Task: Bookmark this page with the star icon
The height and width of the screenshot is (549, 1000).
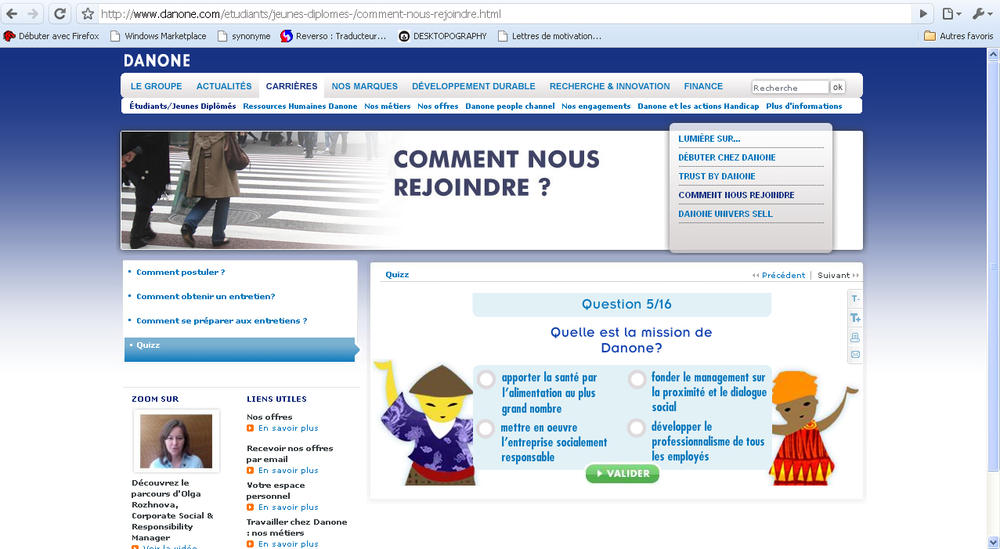Action: click(x=88, y=13)
